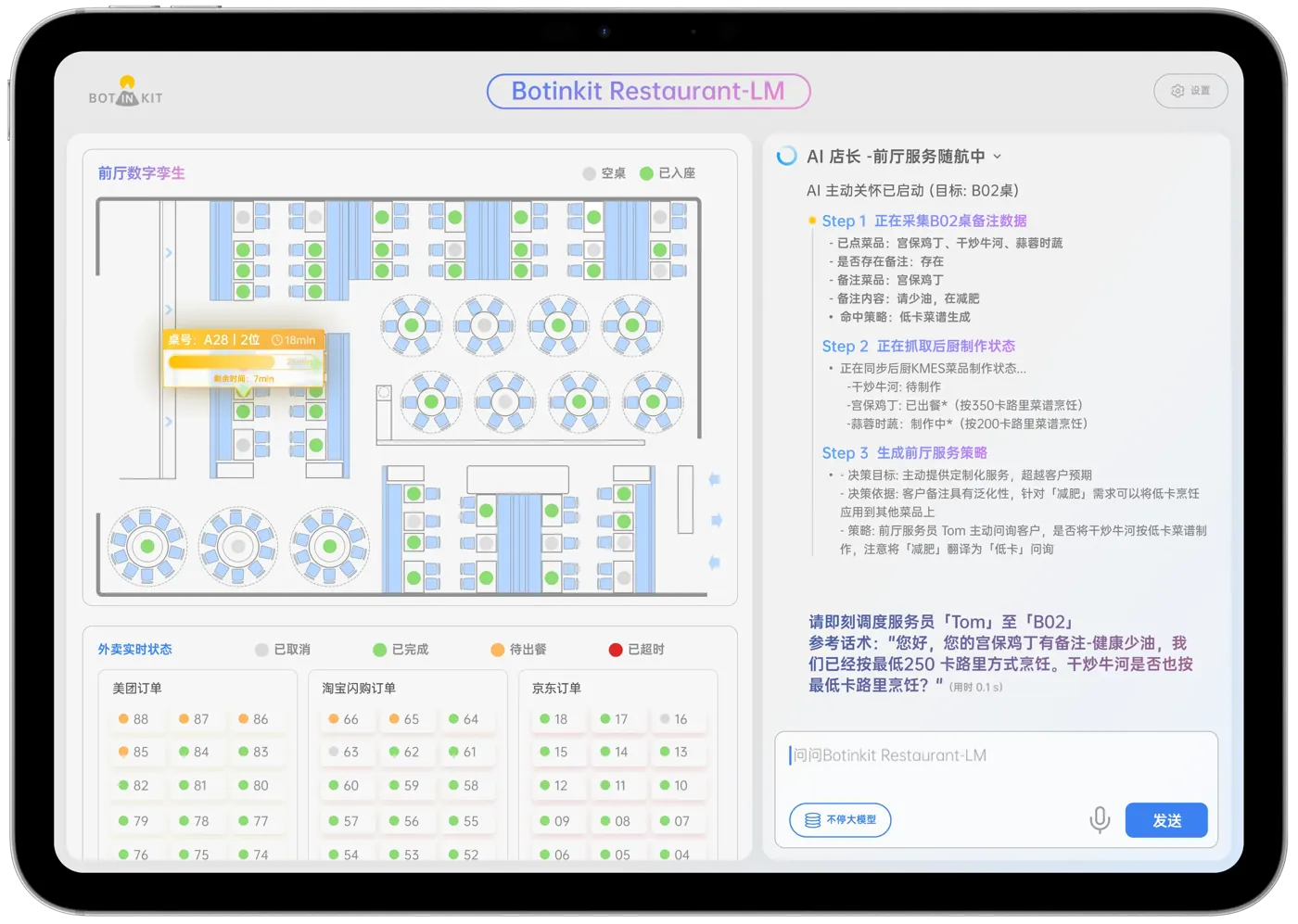Click the 京东订单 column header
The height and width of the screenshot is (924, 1298).
(556, 689)
